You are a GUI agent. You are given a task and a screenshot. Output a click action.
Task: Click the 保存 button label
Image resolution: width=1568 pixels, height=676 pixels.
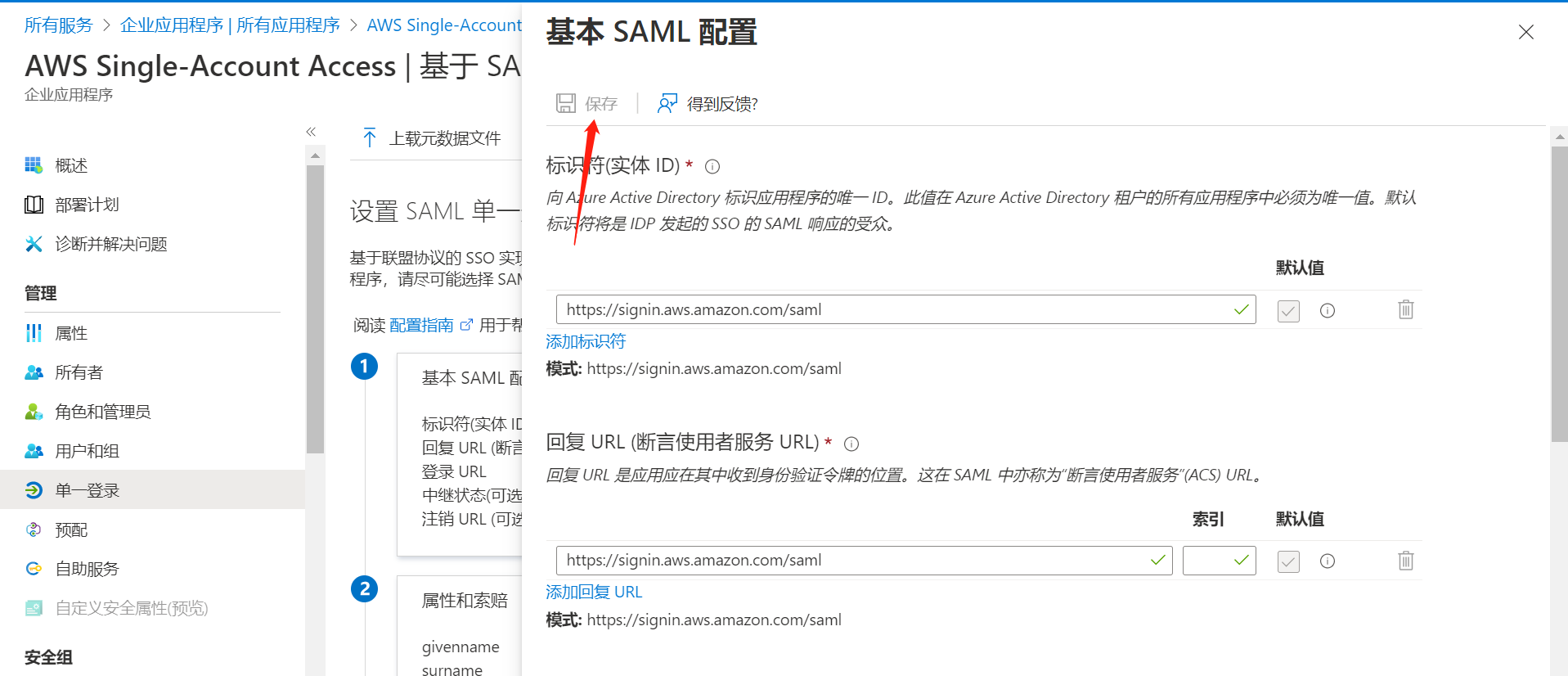(601, 104)
